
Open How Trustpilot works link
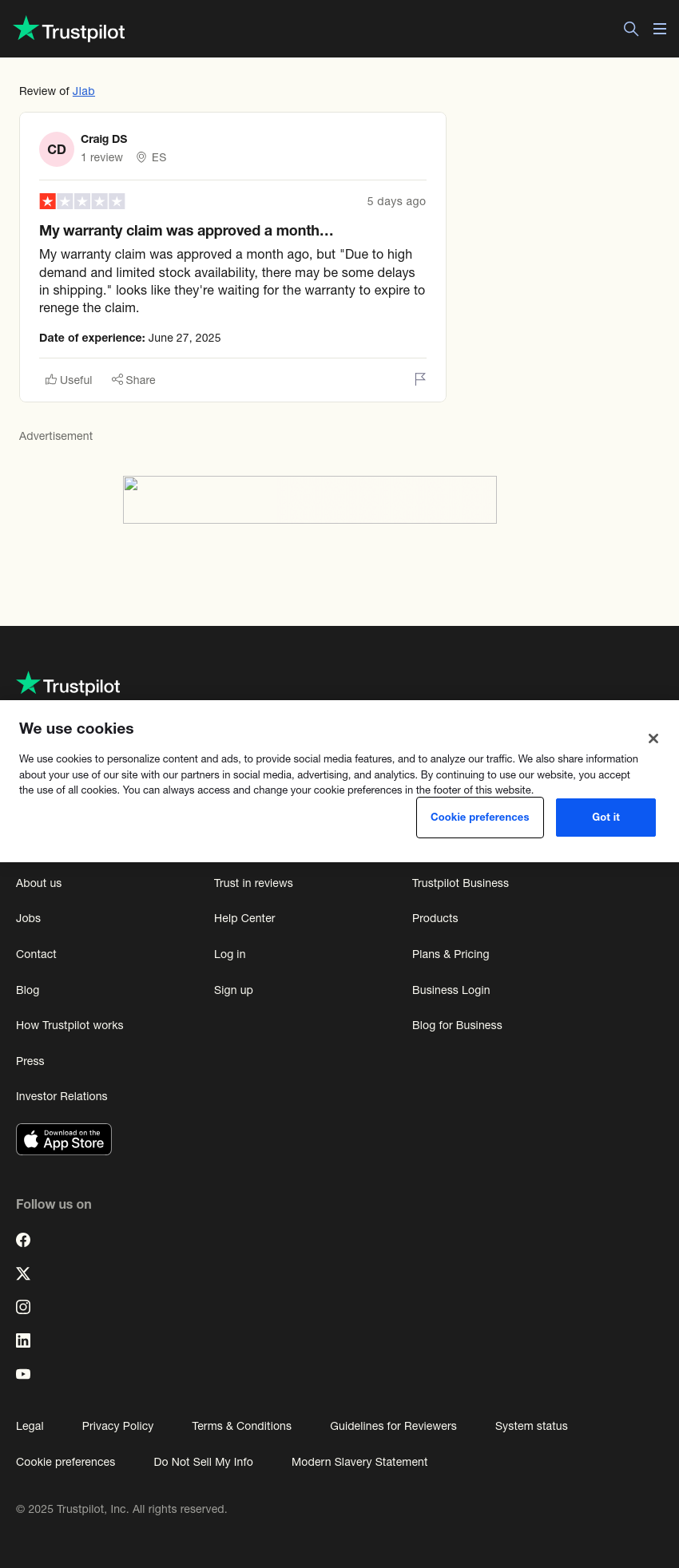pos(70,1025)
